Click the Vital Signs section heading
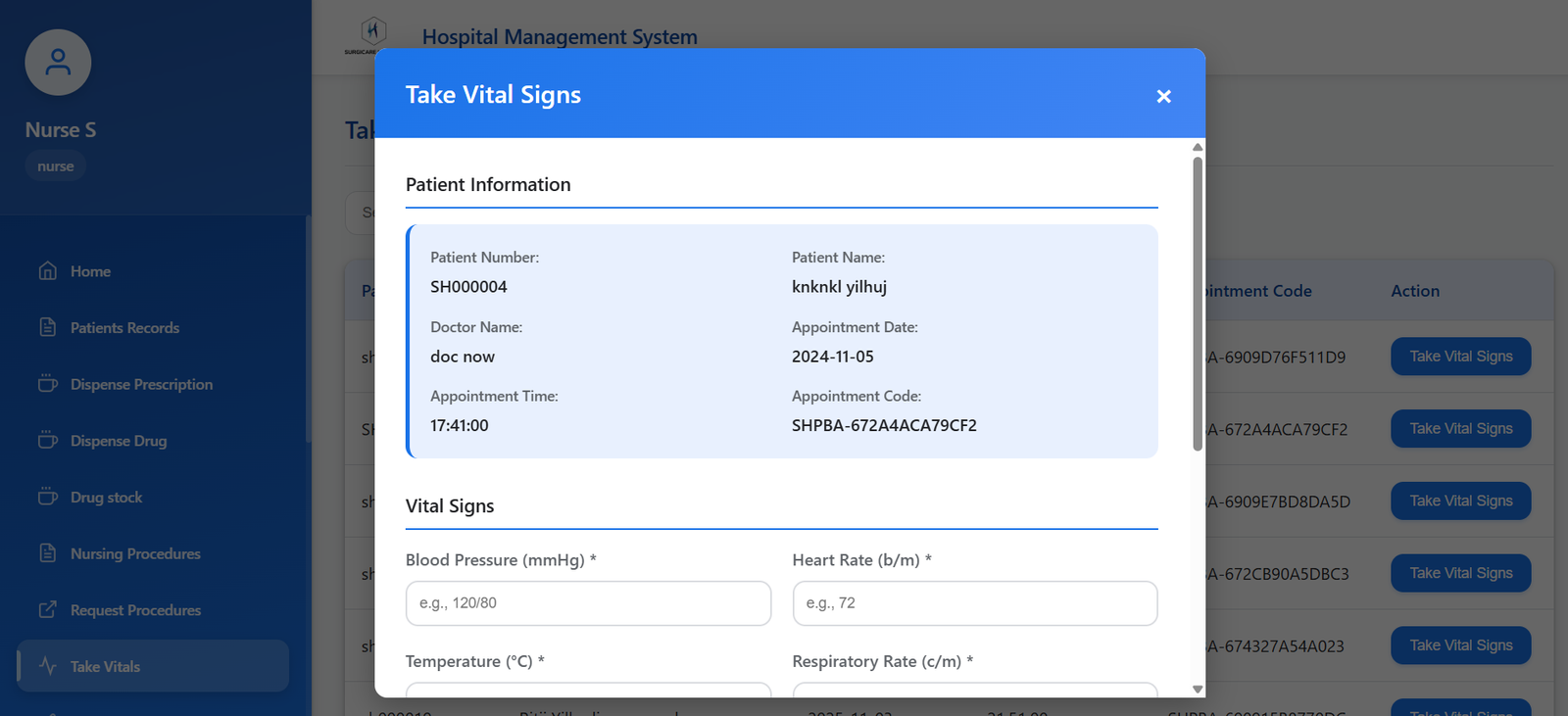 450,506
